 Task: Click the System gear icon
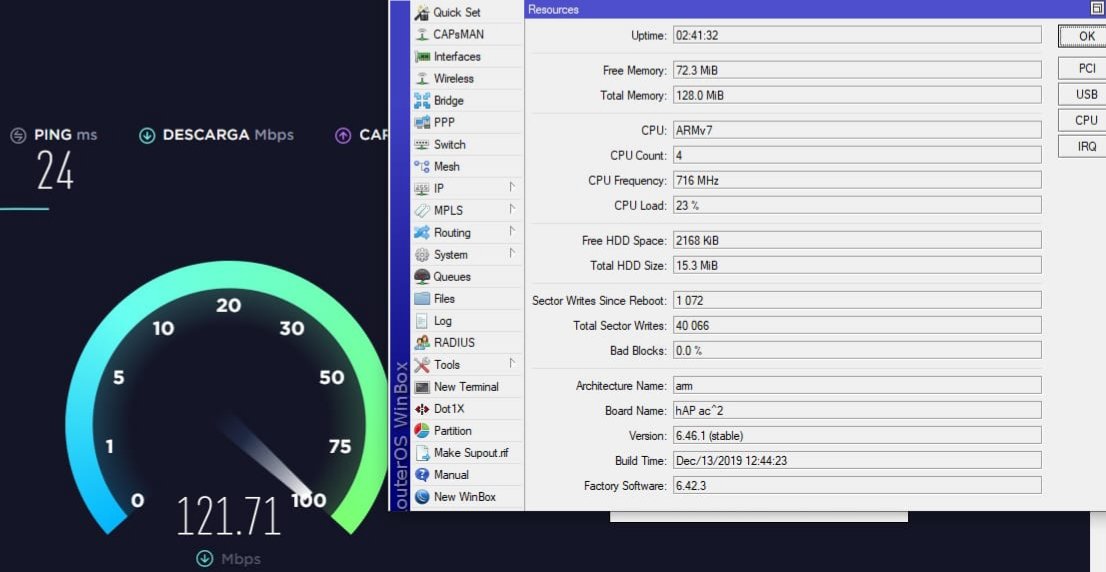pos(422,255)
